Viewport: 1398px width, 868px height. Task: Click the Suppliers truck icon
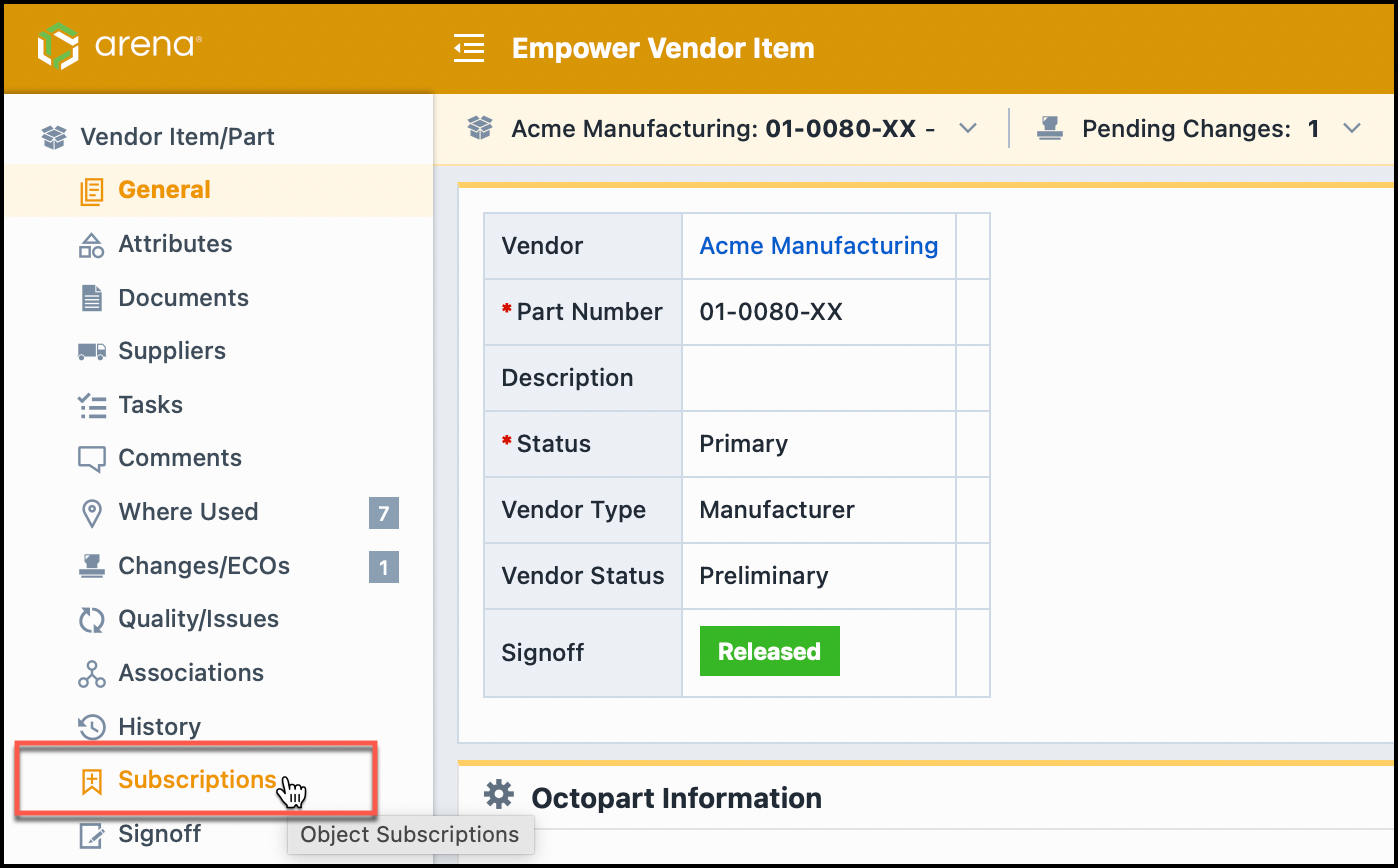tap(91, 350)
